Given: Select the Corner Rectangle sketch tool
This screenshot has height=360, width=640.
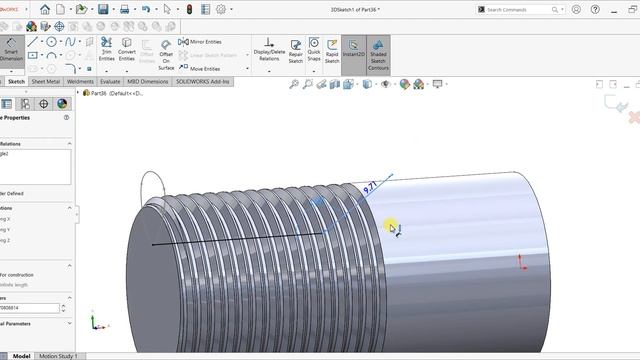Looking at the screenshot, I should coord(33,55).
